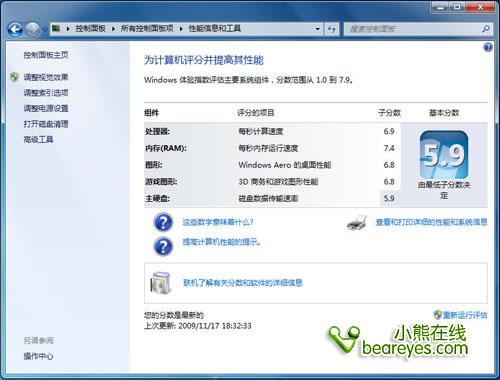Image resolution: width=500 pixels, height=380 pixels.
Task: Open 联机了解有关分数和软件的详细信息 link
Action: point(243,283)
